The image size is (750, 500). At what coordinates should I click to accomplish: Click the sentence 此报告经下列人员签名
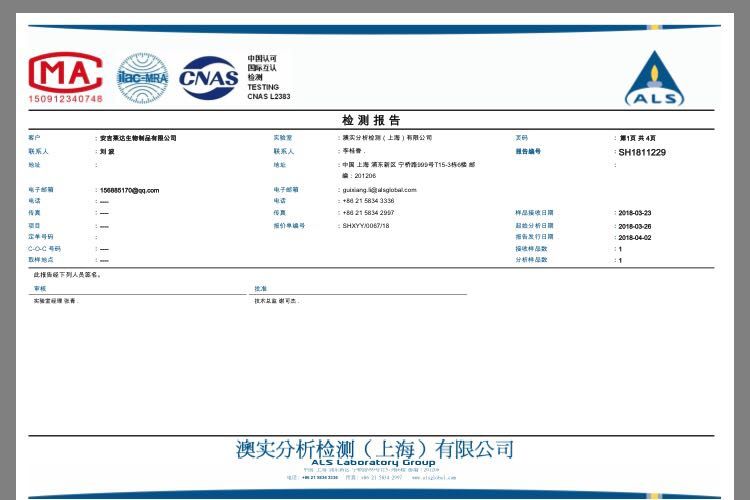pos(67,275)
